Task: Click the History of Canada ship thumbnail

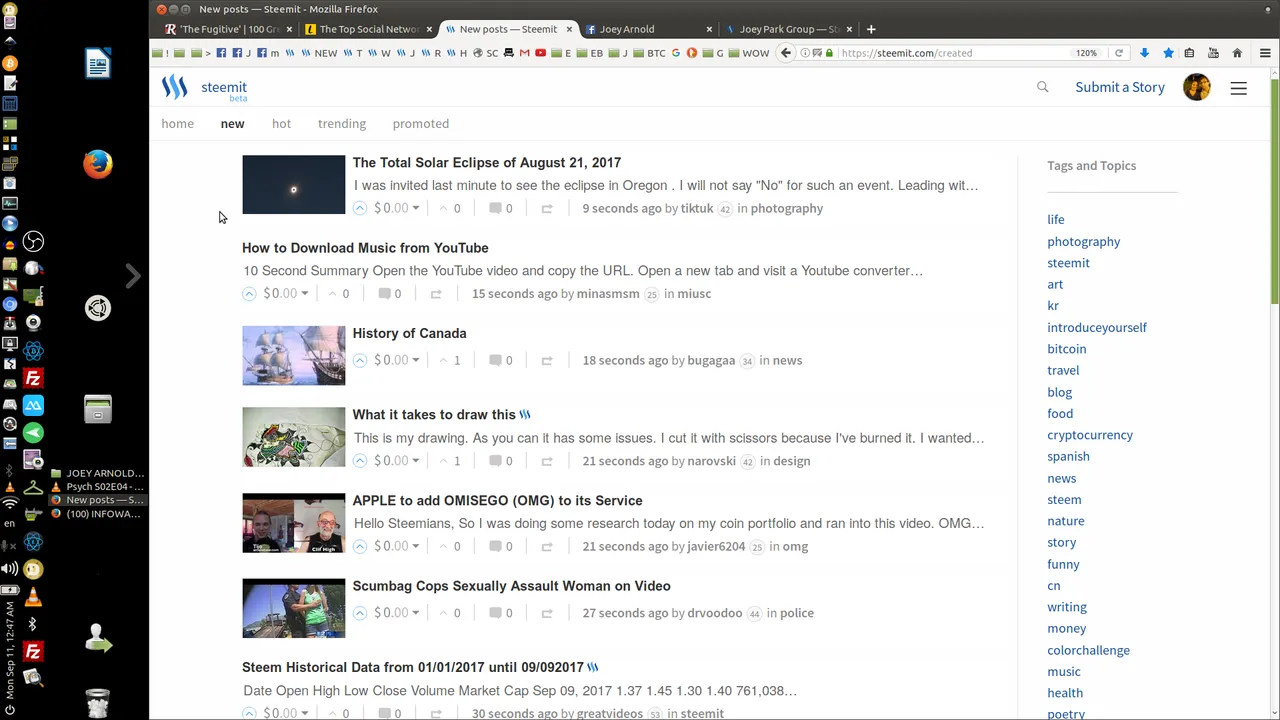Action: click(x=293, y=355)
